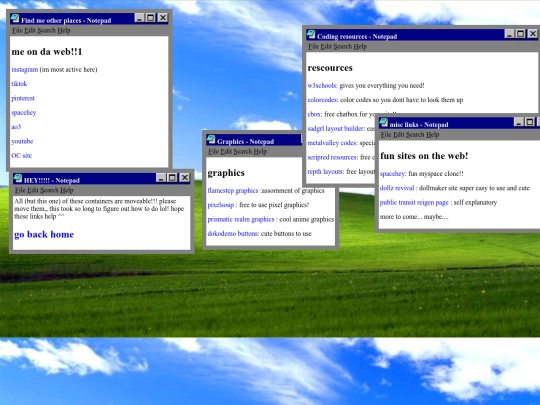This screenshot has height=405, width=540.
Task: Open the flamestep graphics link
Action: 233,190
